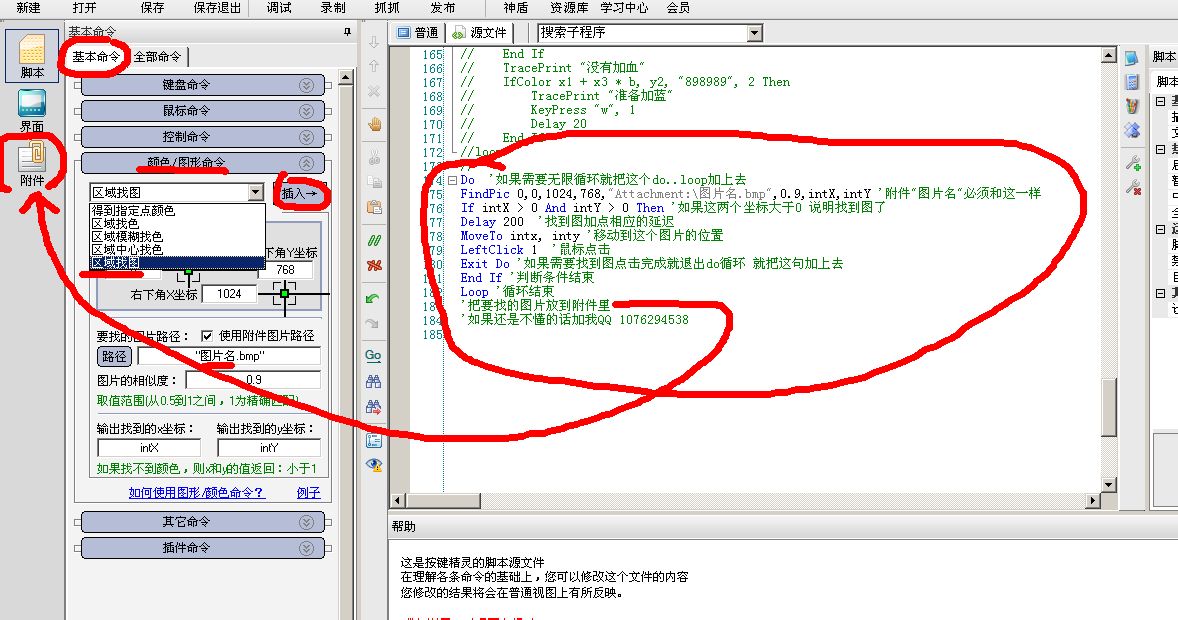
Task: Click the 图片的相似度 field showing 0.9
Action: pos(254,380)
